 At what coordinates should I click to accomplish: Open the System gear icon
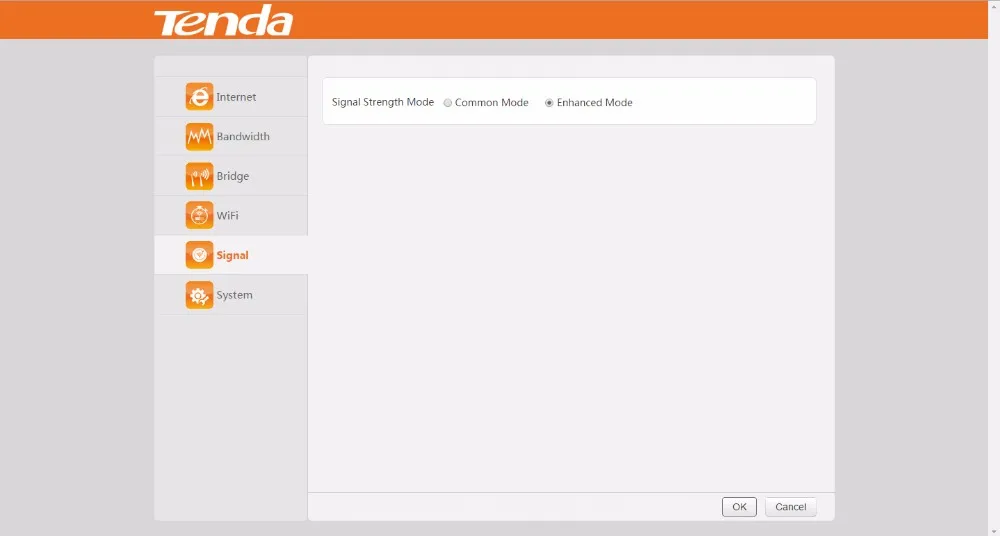pyautogui.click(x=199, y=295)
